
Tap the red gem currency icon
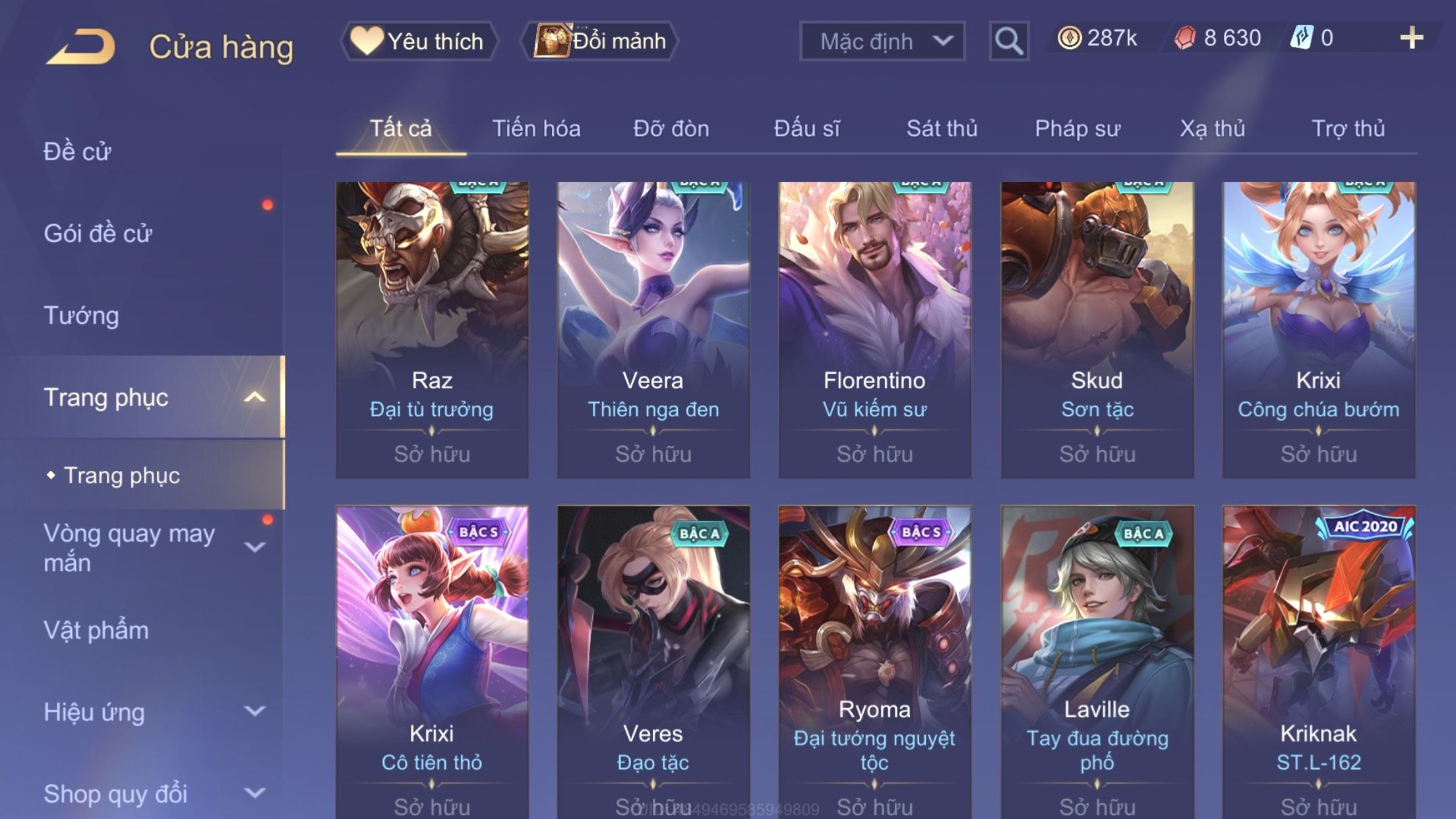point(1185,38)
